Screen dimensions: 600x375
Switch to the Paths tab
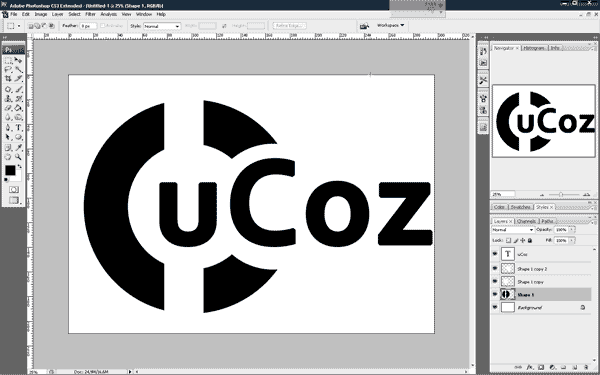click(x=547, y=221)
